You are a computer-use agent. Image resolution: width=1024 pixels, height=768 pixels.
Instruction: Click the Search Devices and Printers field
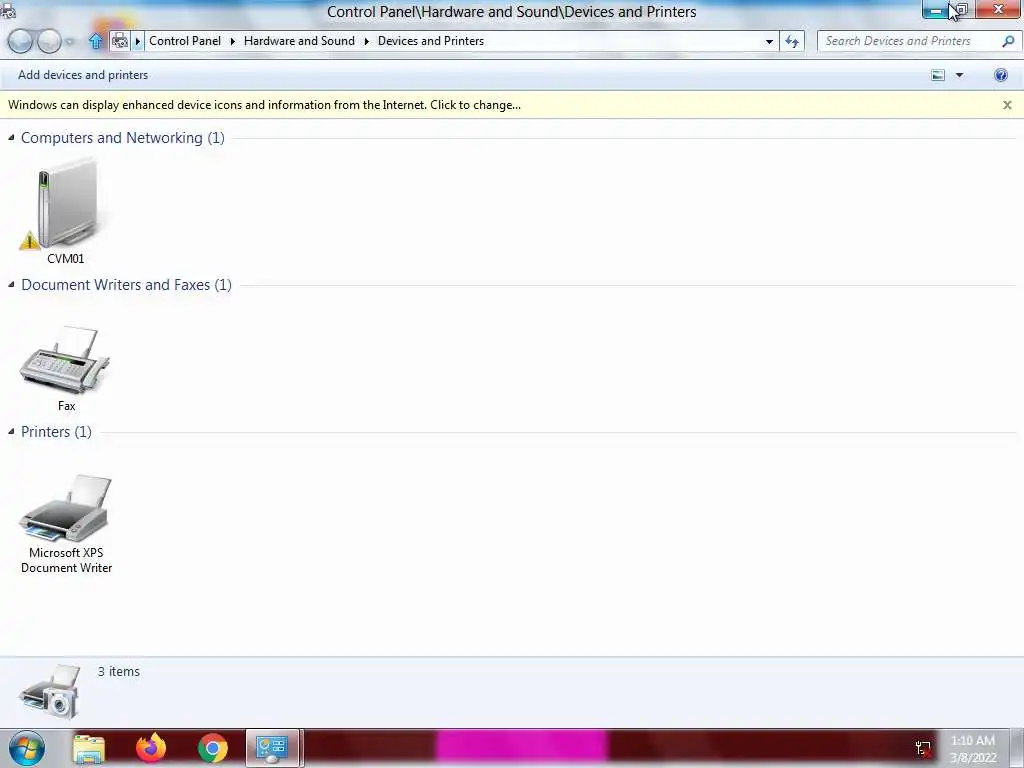click(x=909, y=41)
